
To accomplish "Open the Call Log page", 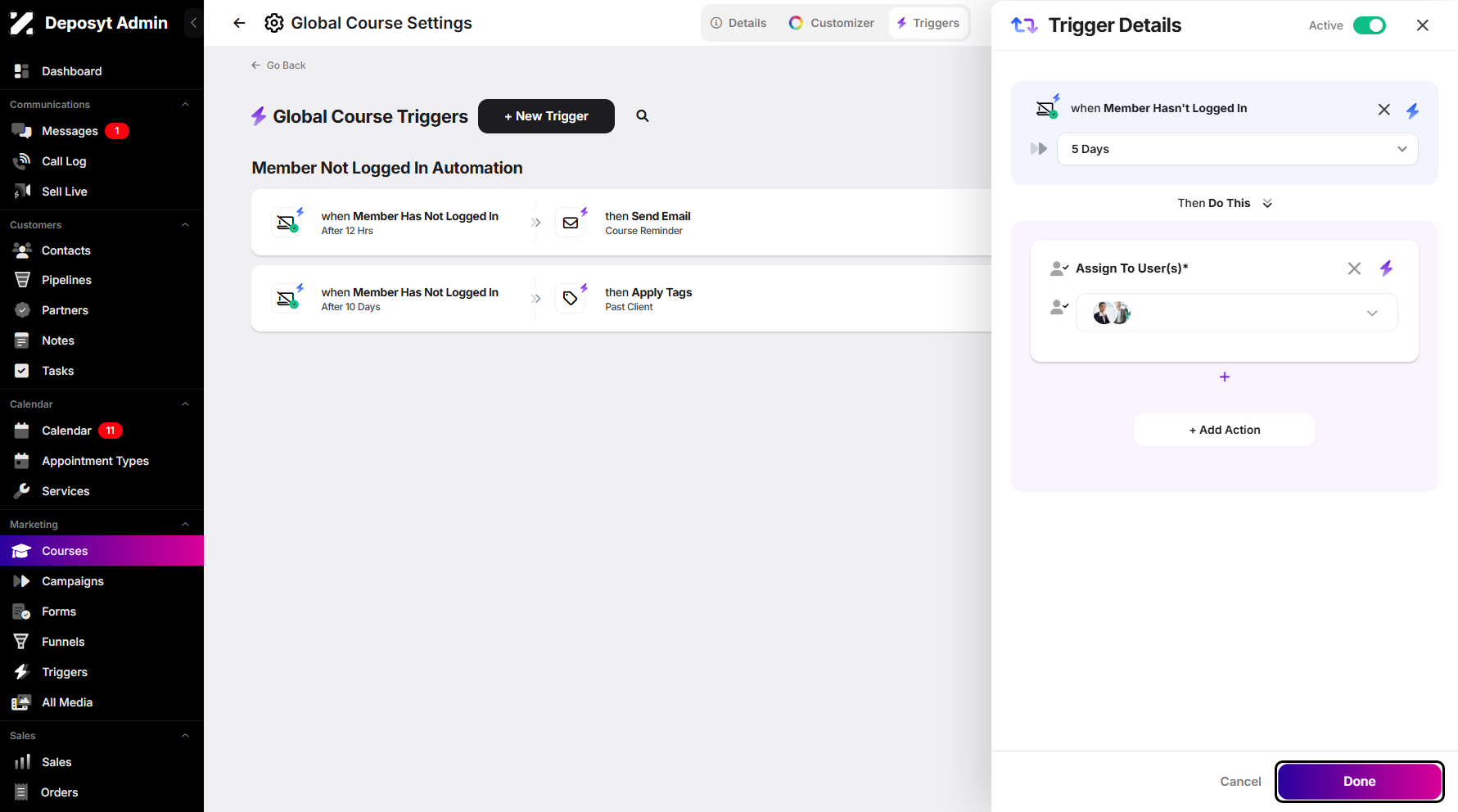I will click(102, 161).
